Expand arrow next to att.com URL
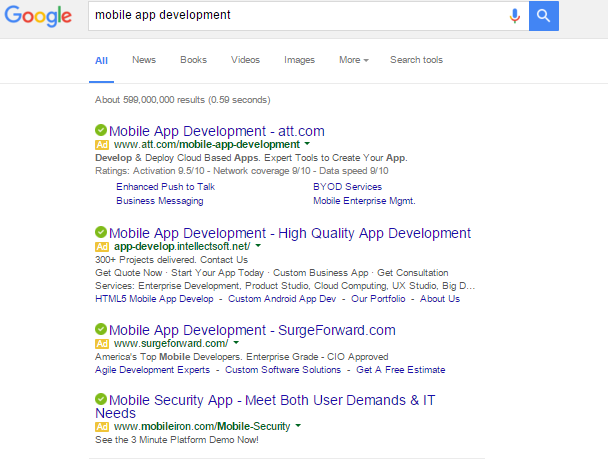The width and height of the screenshot is (608, 464). [307, 145]
